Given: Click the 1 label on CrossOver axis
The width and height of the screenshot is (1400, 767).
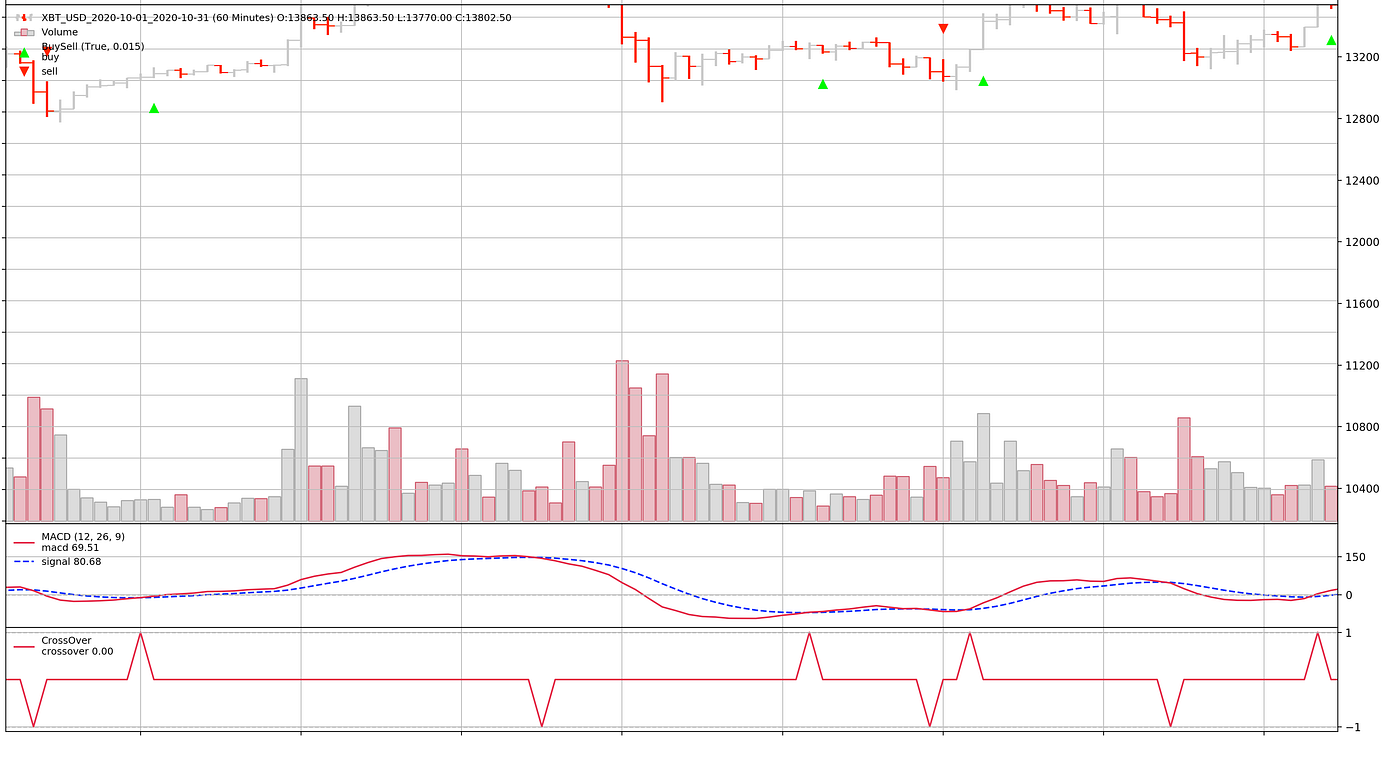Looking at the screenshot, I should tap(1348, 633).
